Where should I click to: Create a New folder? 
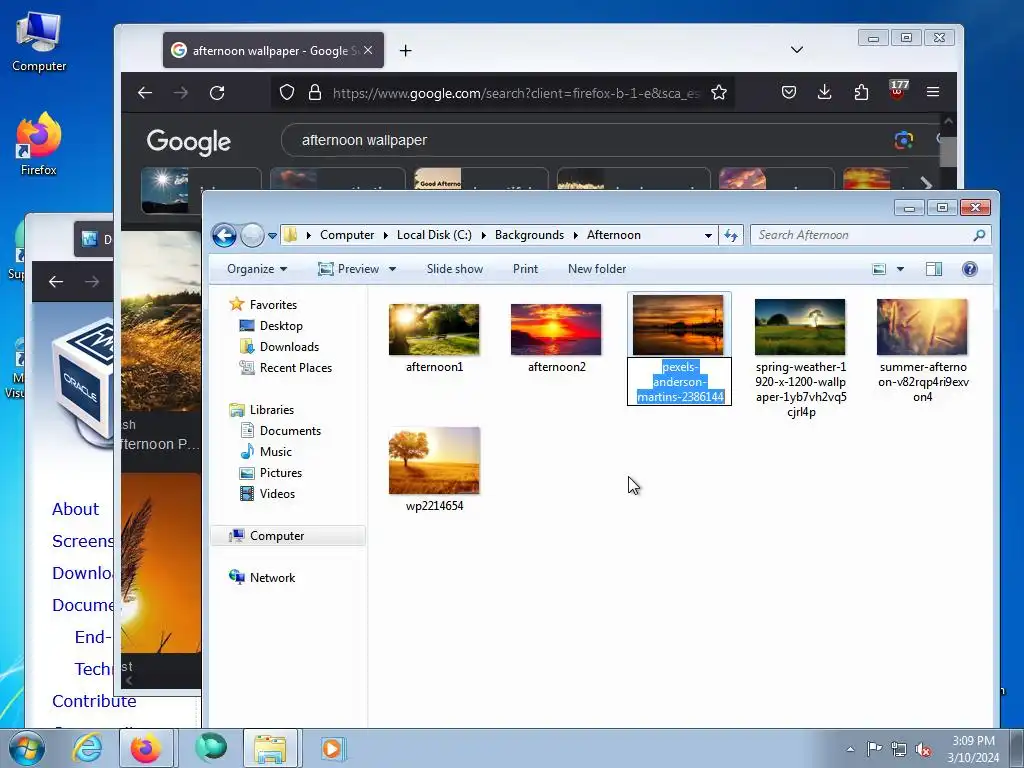point(597,269)
